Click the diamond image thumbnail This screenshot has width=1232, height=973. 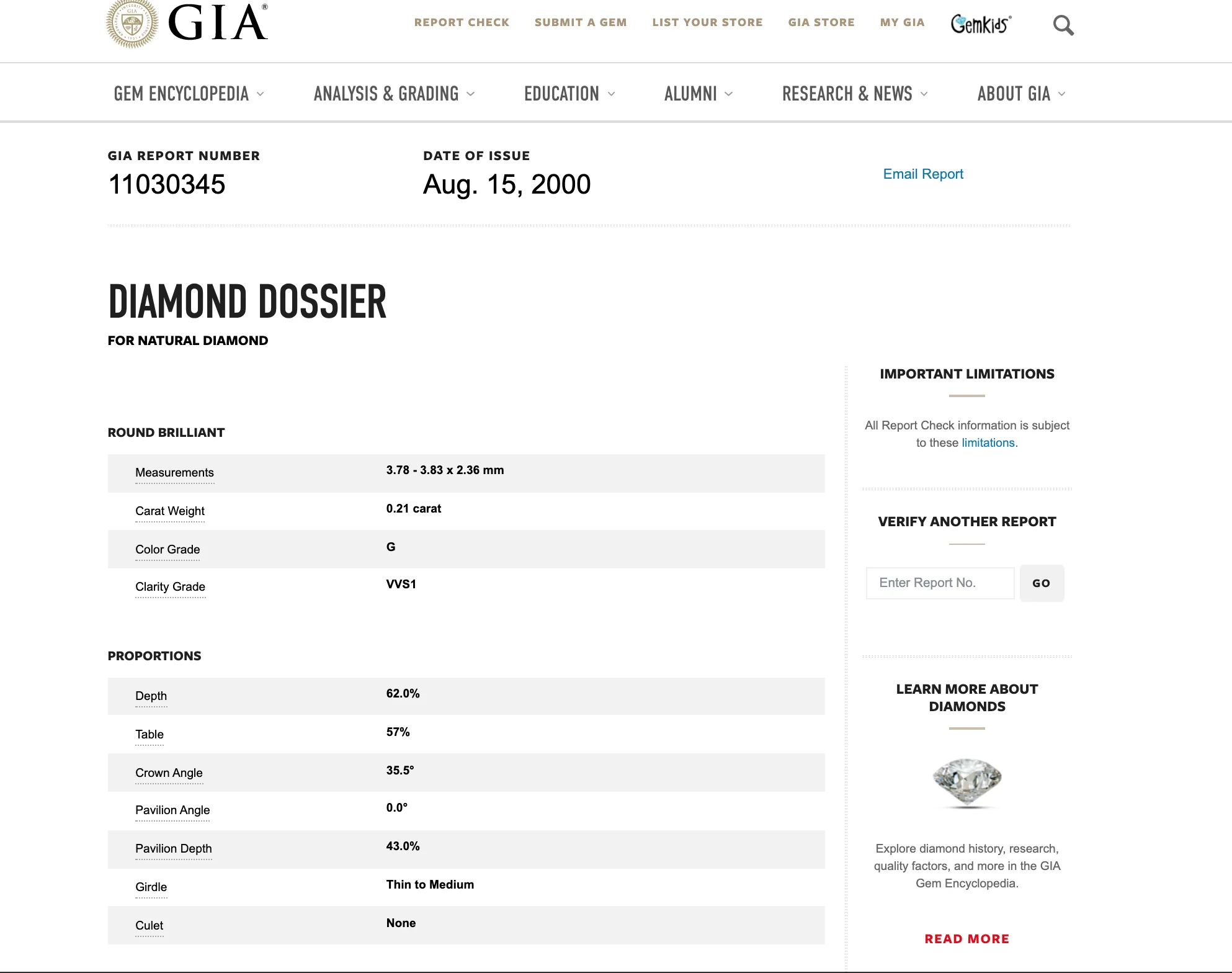(x=966, y=782)
